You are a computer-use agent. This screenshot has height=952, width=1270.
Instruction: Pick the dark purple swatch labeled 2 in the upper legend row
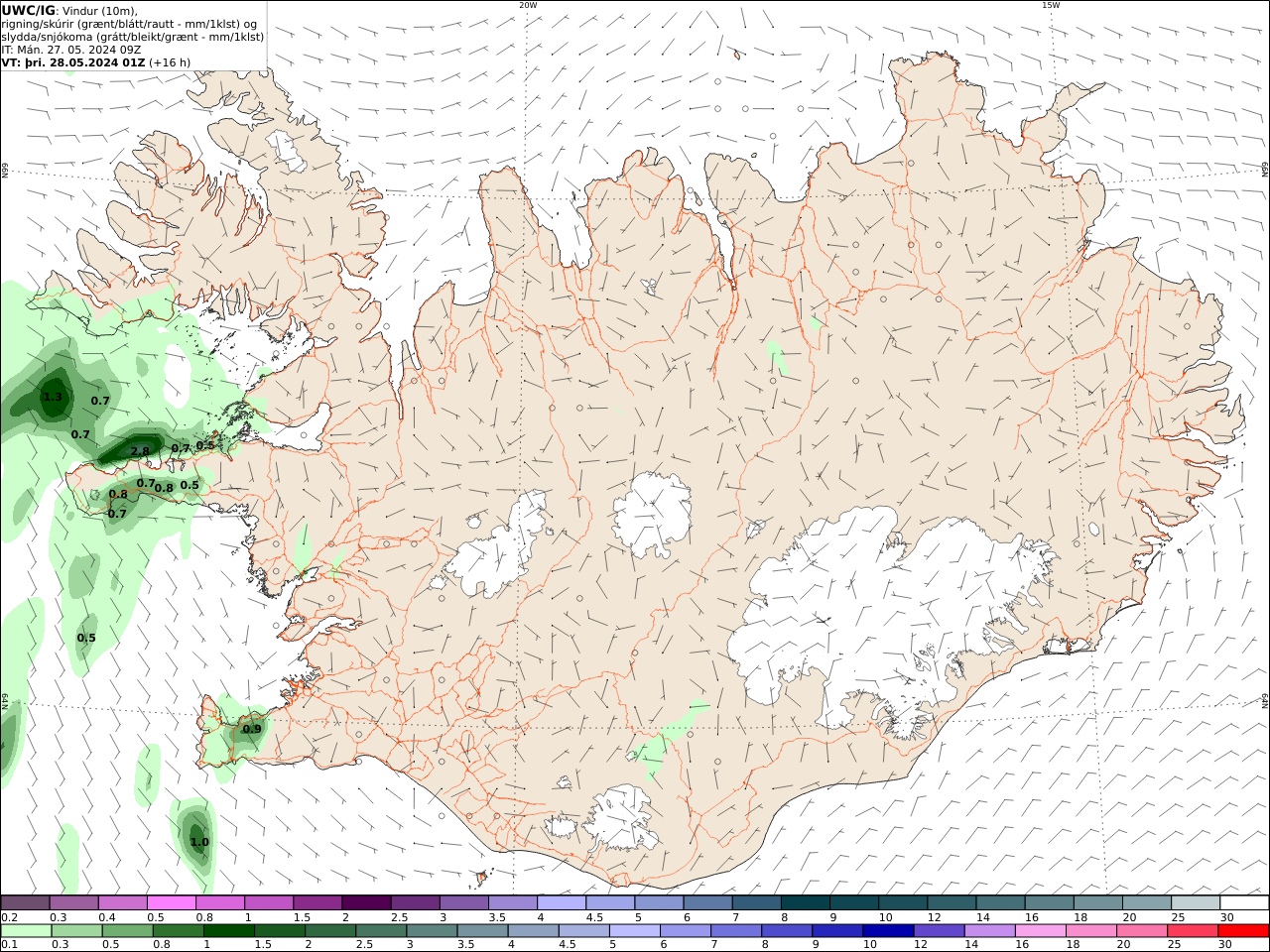[366, 903]
